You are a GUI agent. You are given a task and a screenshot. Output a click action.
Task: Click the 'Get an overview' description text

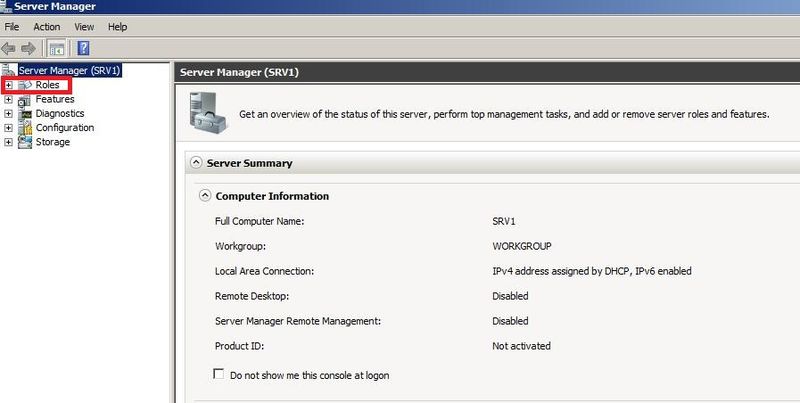[x=504, y=114]
